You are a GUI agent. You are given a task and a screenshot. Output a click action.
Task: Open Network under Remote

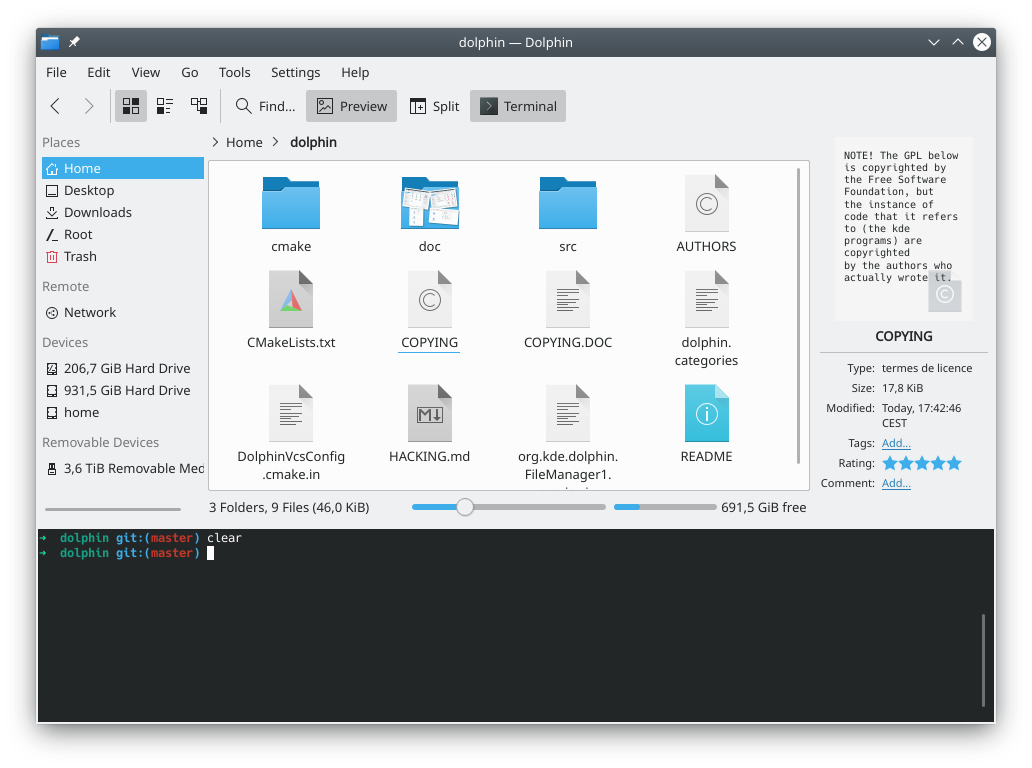coord(123,313)
